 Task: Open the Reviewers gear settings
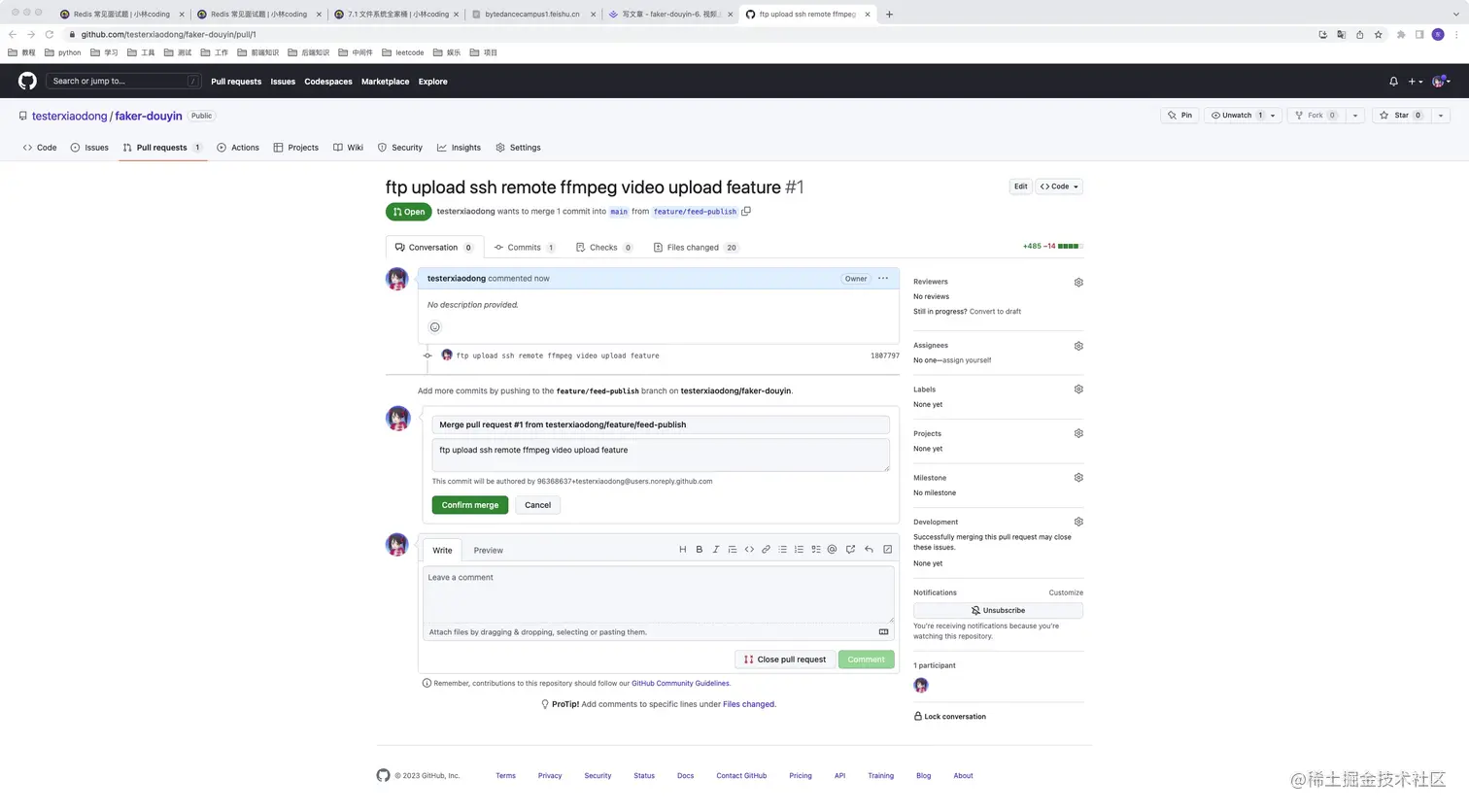tap(1078, 283)
